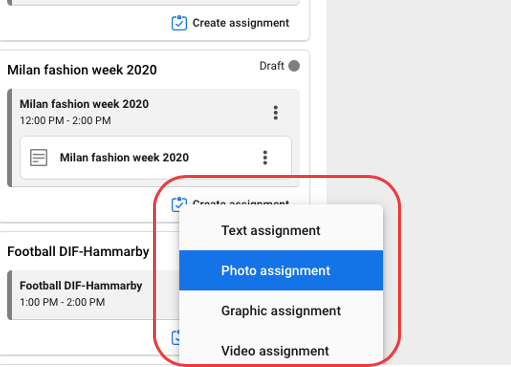Click the top Create assignment clipboard icon
Image resolution: width=511 pixels, height=367 pixels.
pos(179,23)
